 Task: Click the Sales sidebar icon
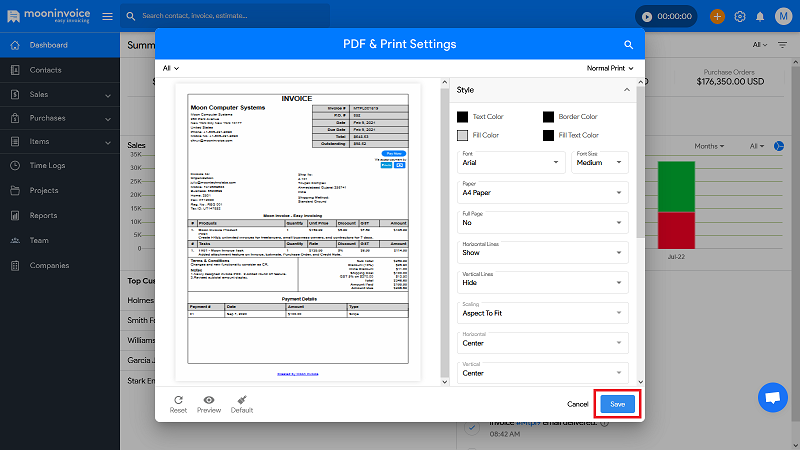click(x=15, y=94)
